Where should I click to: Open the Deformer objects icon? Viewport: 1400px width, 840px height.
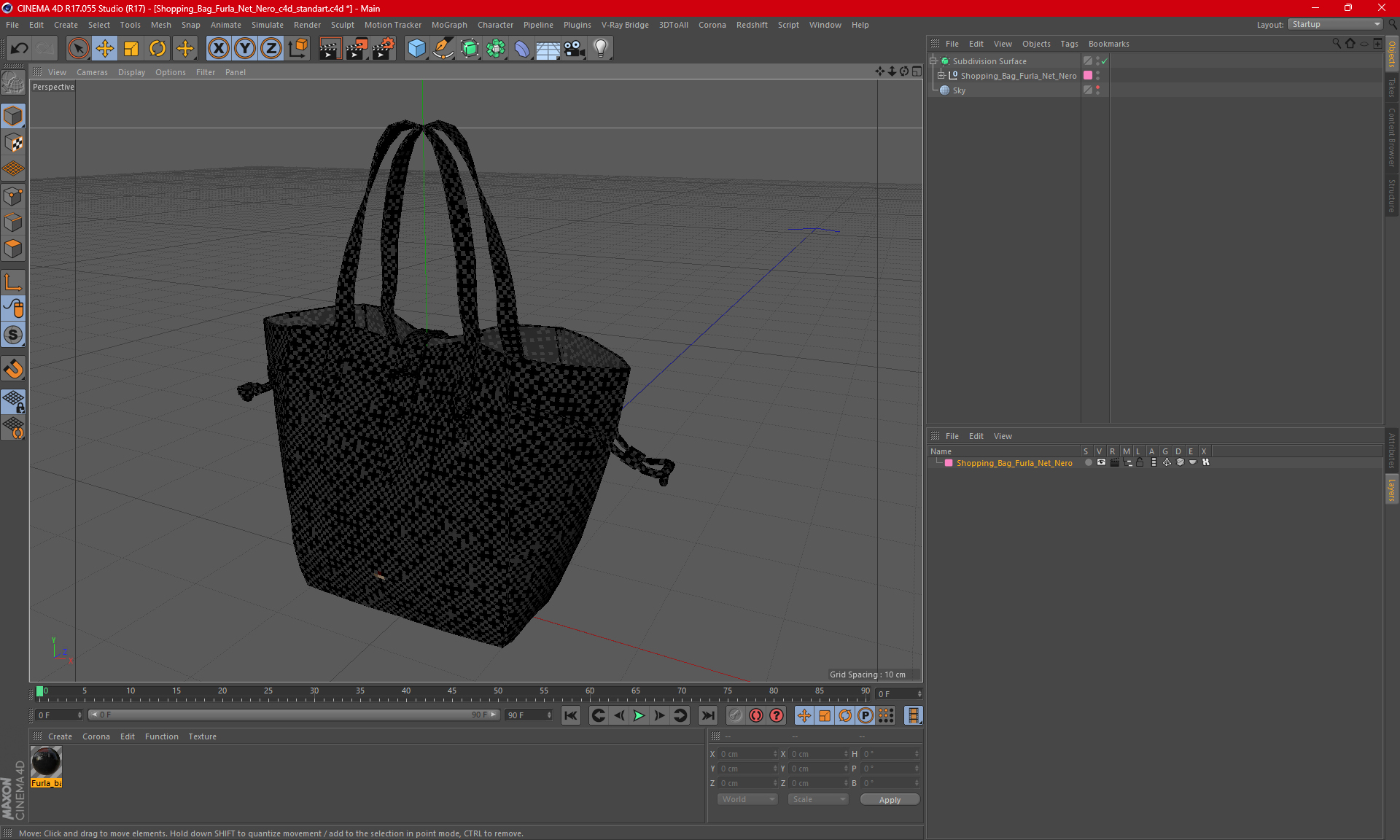[x=522, y=48]
